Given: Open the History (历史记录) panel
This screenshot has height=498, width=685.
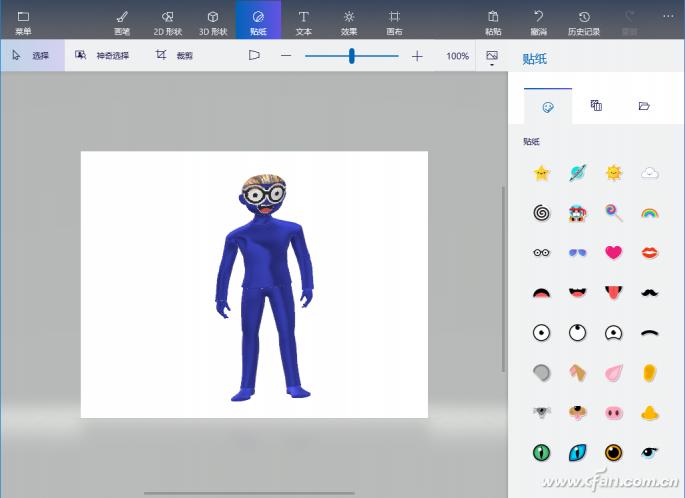Looking at the screenshot, I should tap(584, 21).
